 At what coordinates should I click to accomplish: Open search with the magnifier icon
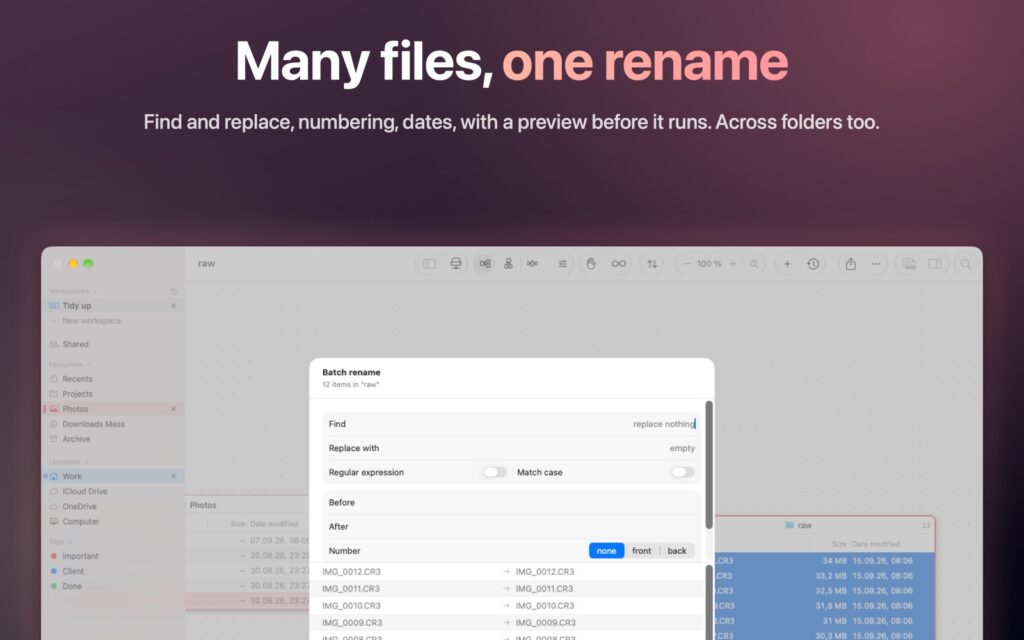(x=965, y=264)
